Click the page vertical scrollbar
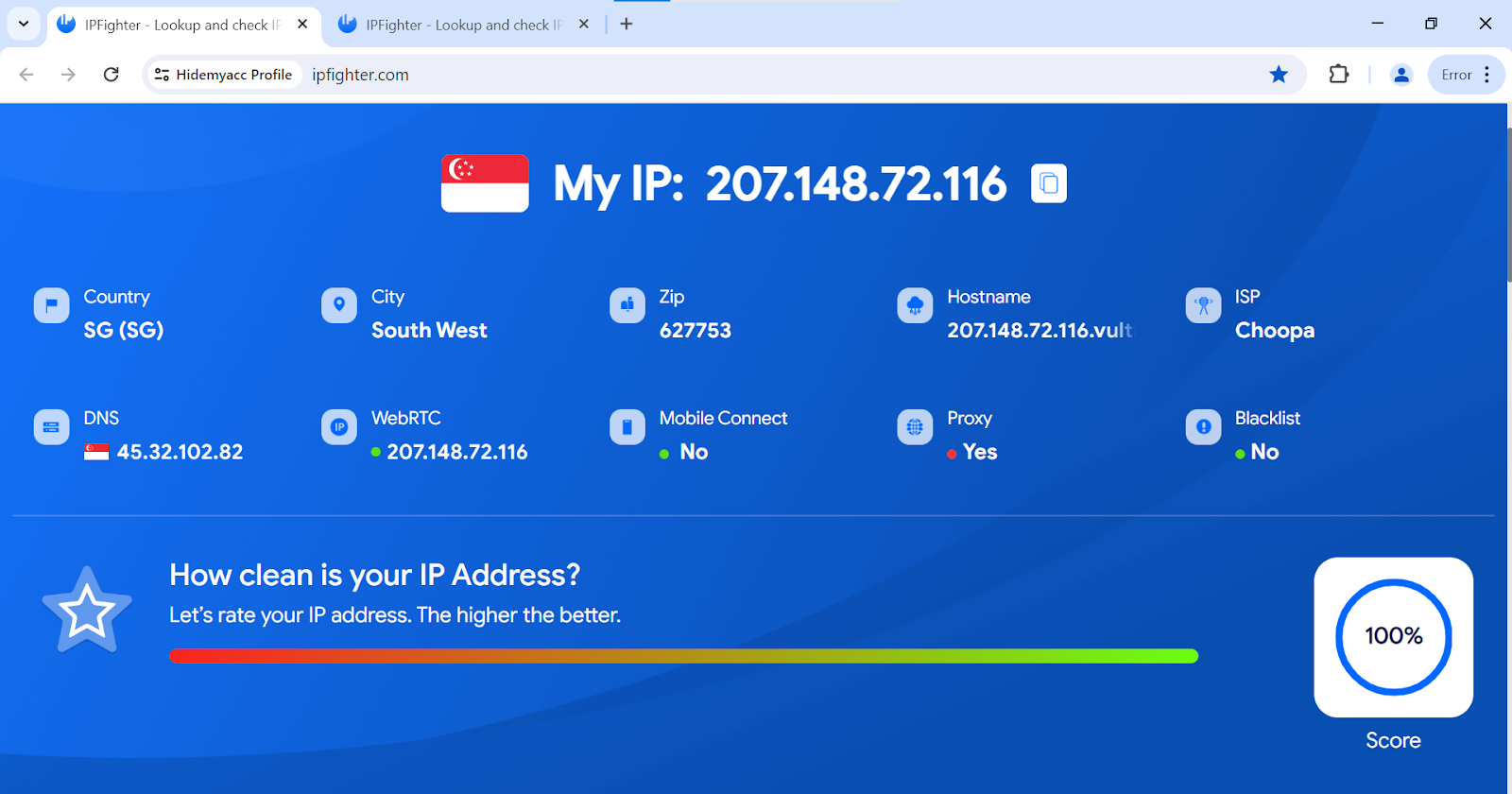 [1508, 204]
